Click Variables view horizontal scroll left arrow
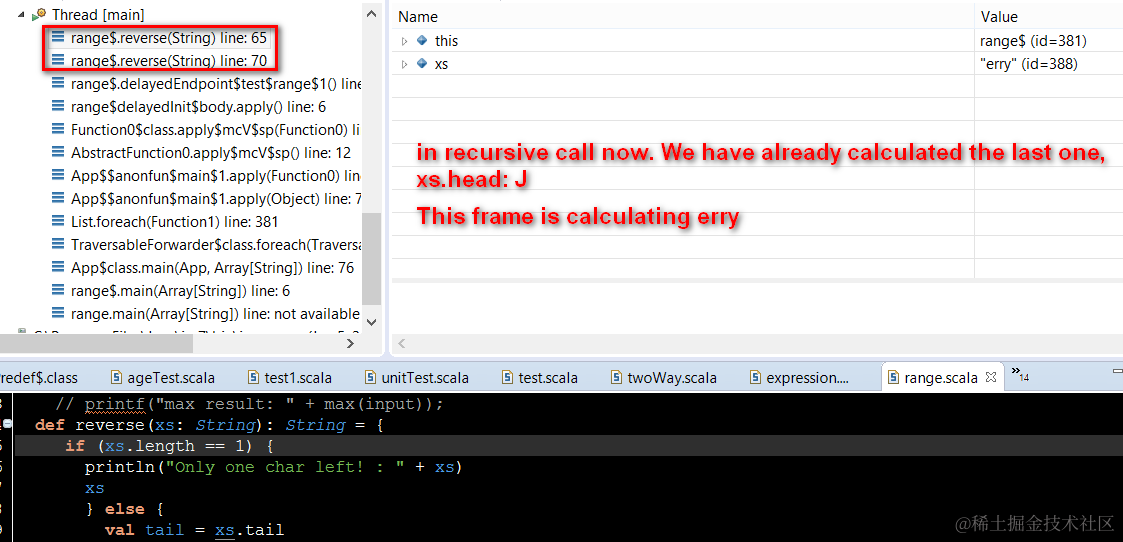Screen dimensions: 1123x542 (x=402, y=344)
